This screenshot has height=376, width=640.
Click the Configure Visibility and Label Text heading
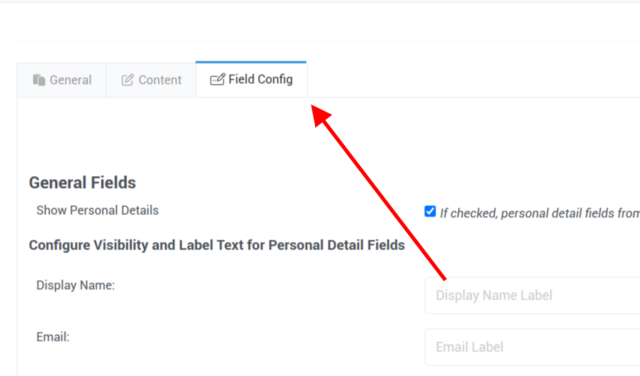pyautogui.click(x=217, y=245)
